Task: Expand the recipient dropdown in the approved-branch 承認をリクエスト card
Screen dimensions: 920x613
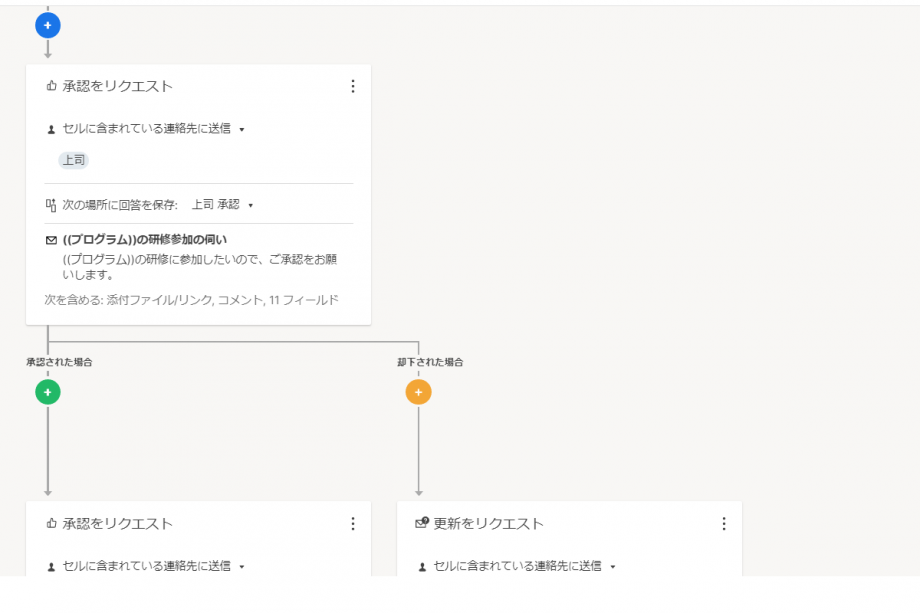Action: (x=242, y=566)
